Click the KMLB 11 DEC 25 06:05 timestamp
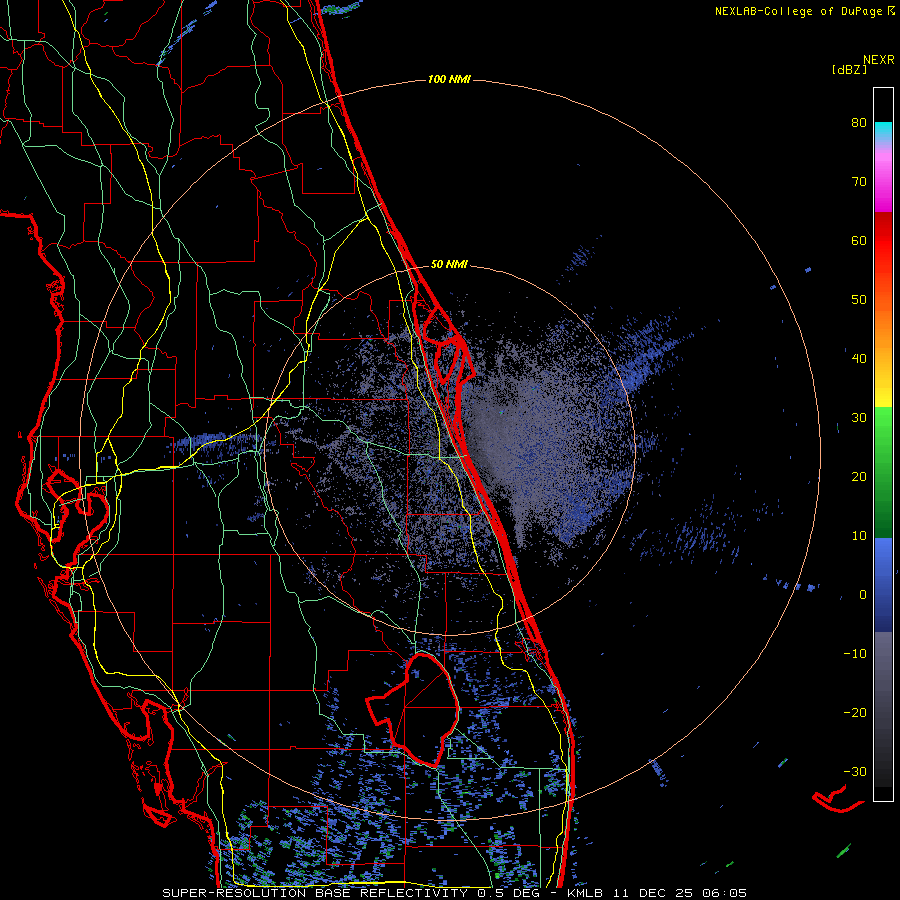 tap(657, 893)
